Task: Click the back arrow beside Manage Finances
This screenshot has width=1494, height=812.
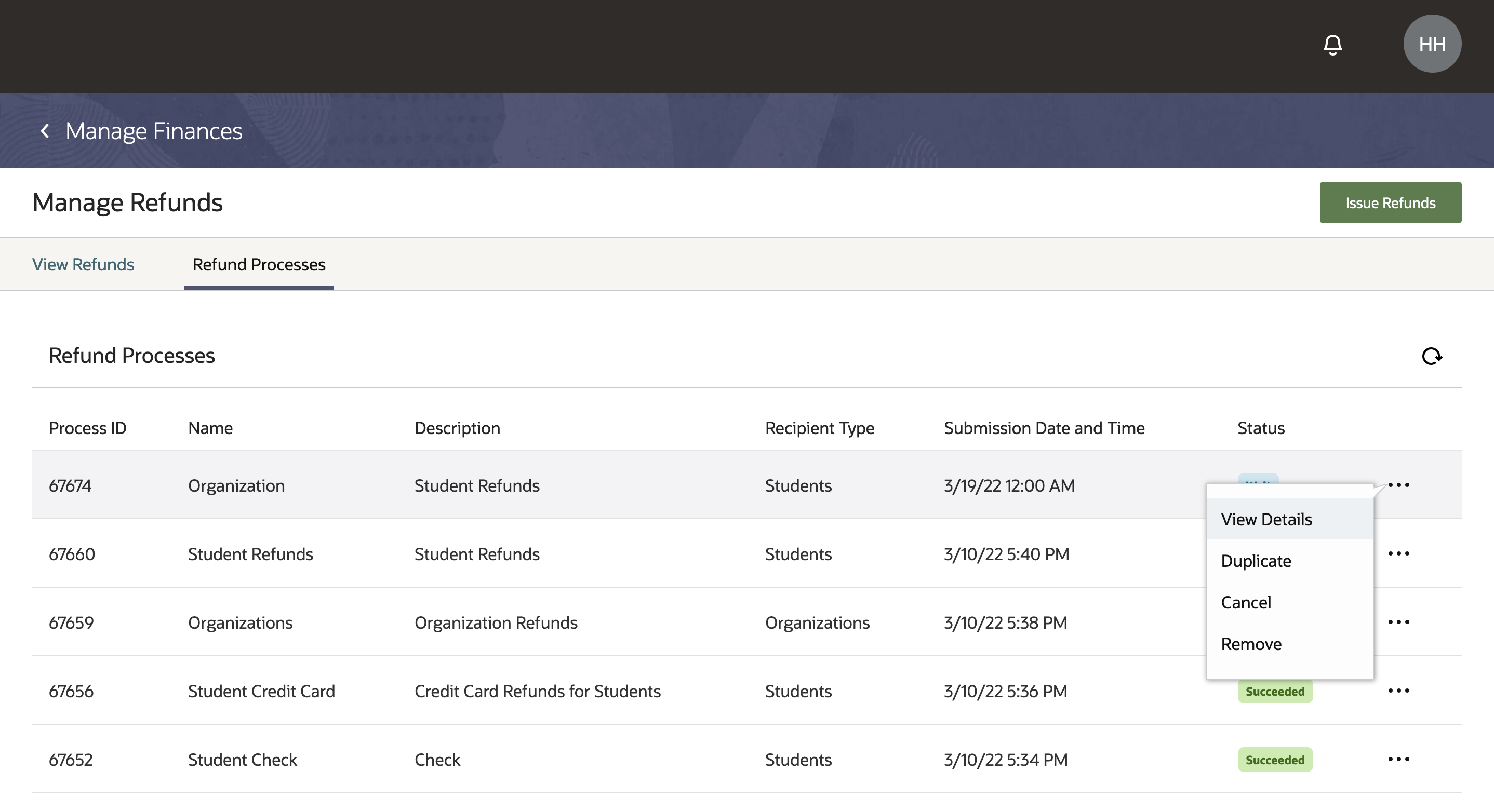Action: pyautogui.click(x=45, y=131)
